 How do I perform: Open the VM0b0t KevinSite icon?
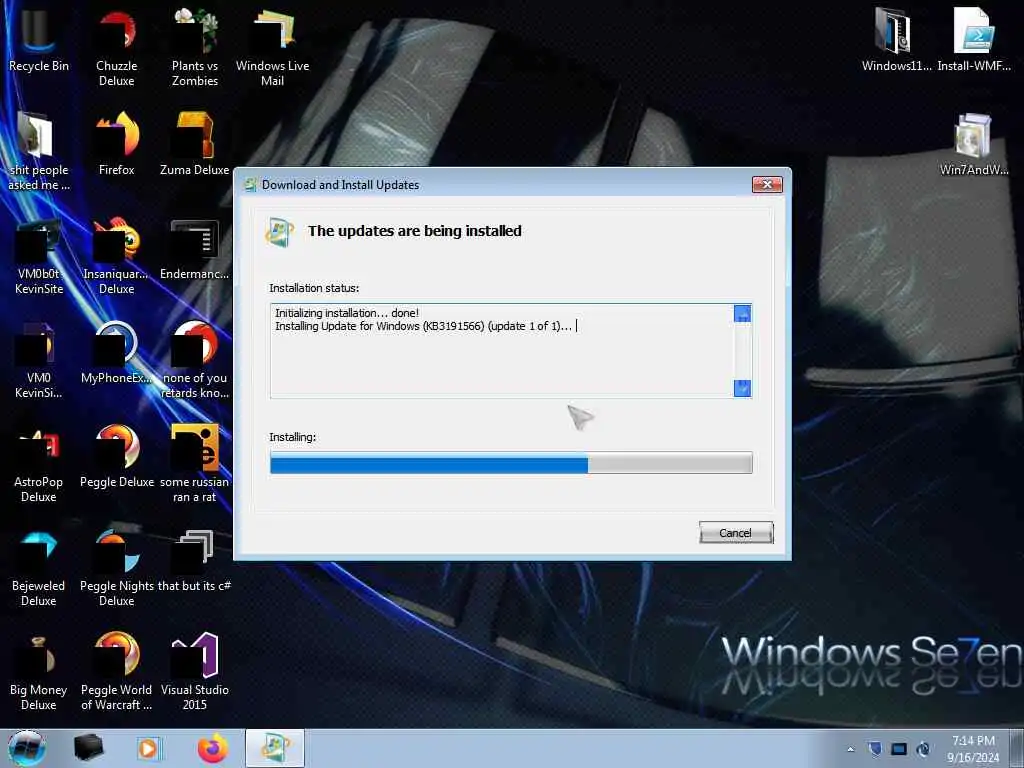point(39,255)
